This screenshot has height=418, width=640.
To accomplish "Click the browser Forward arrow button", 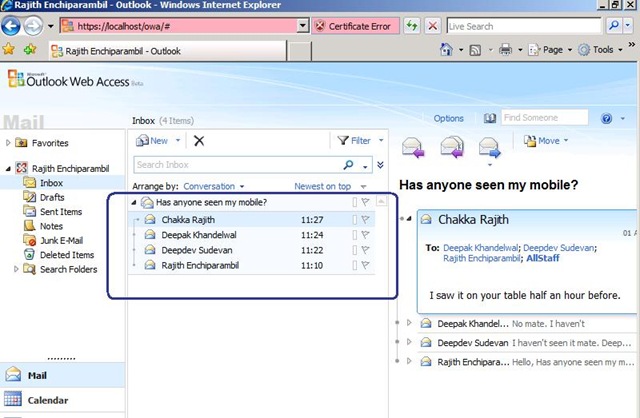I will coord(33,27).
